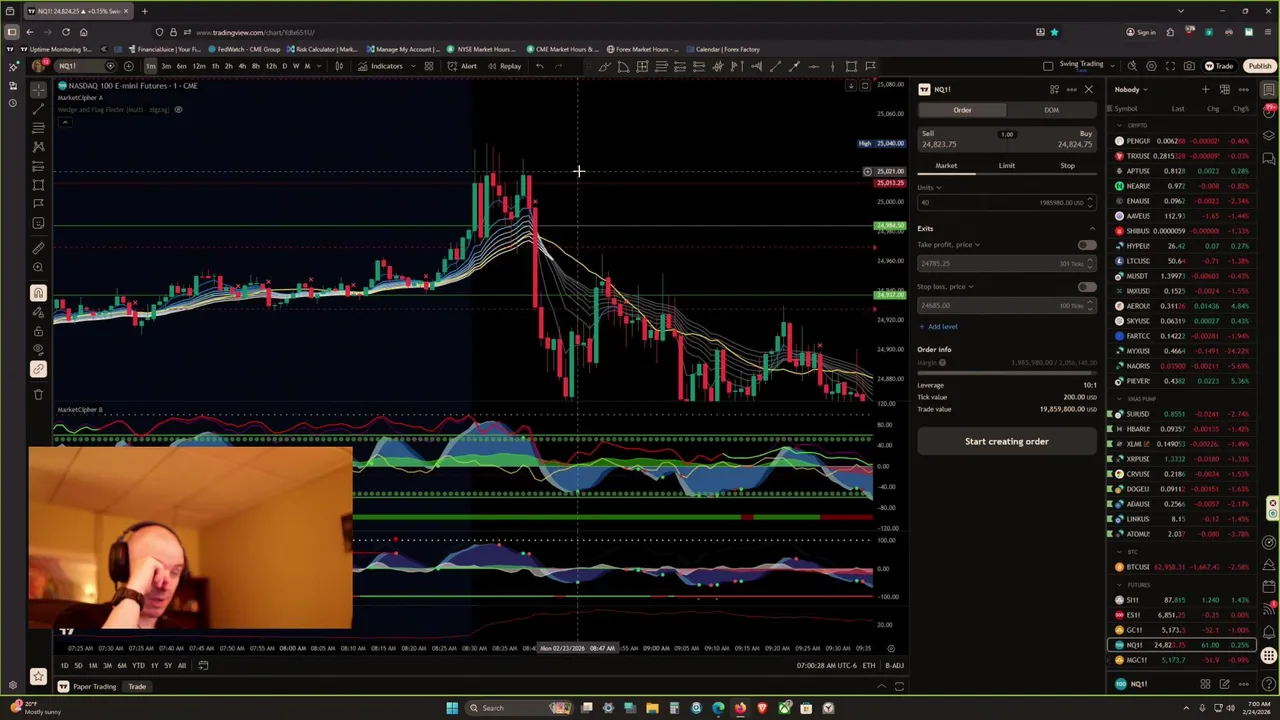Open indicator templates grid icon

pyautogui.click(x=428, y=66)
